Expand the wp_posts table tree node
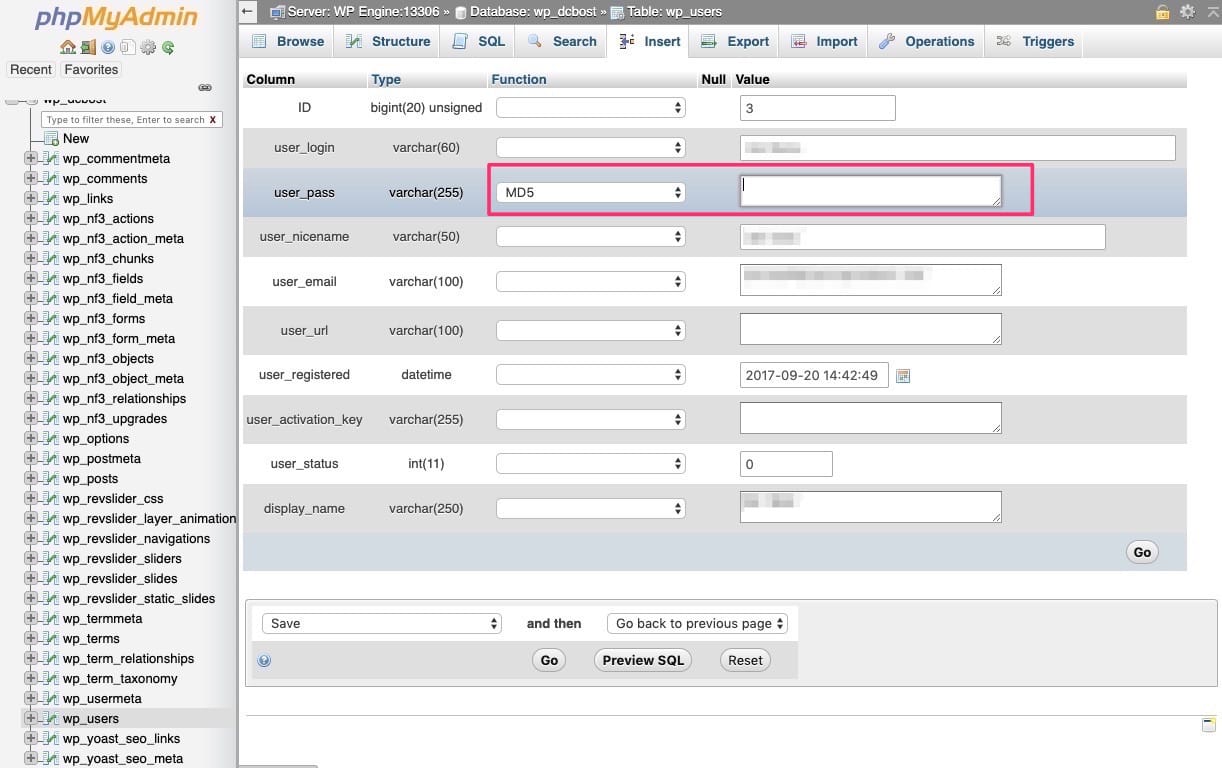1222x768 pixels. pos(30,479)
